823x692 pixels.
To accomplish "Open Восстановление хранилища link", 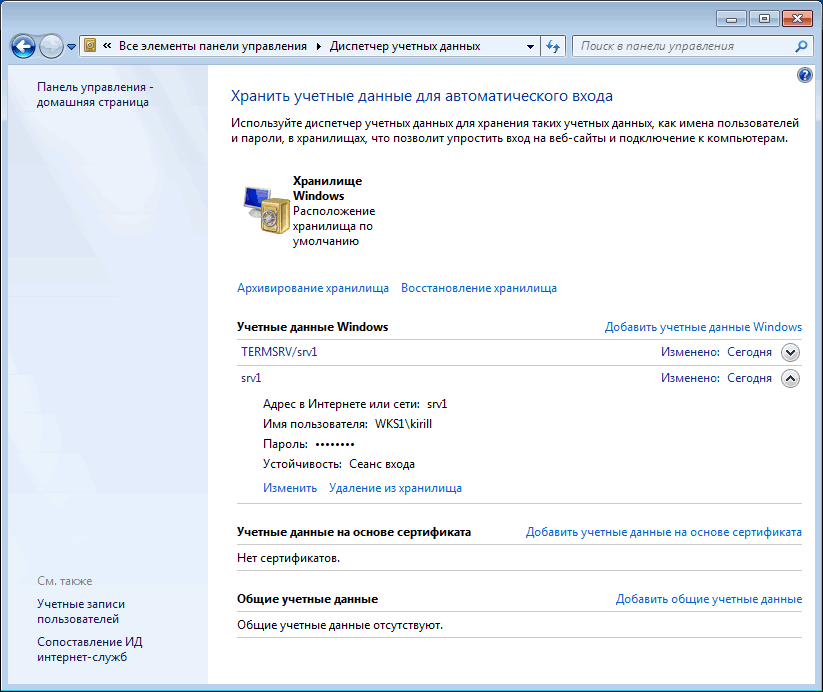I will click(x=479, y=288).
